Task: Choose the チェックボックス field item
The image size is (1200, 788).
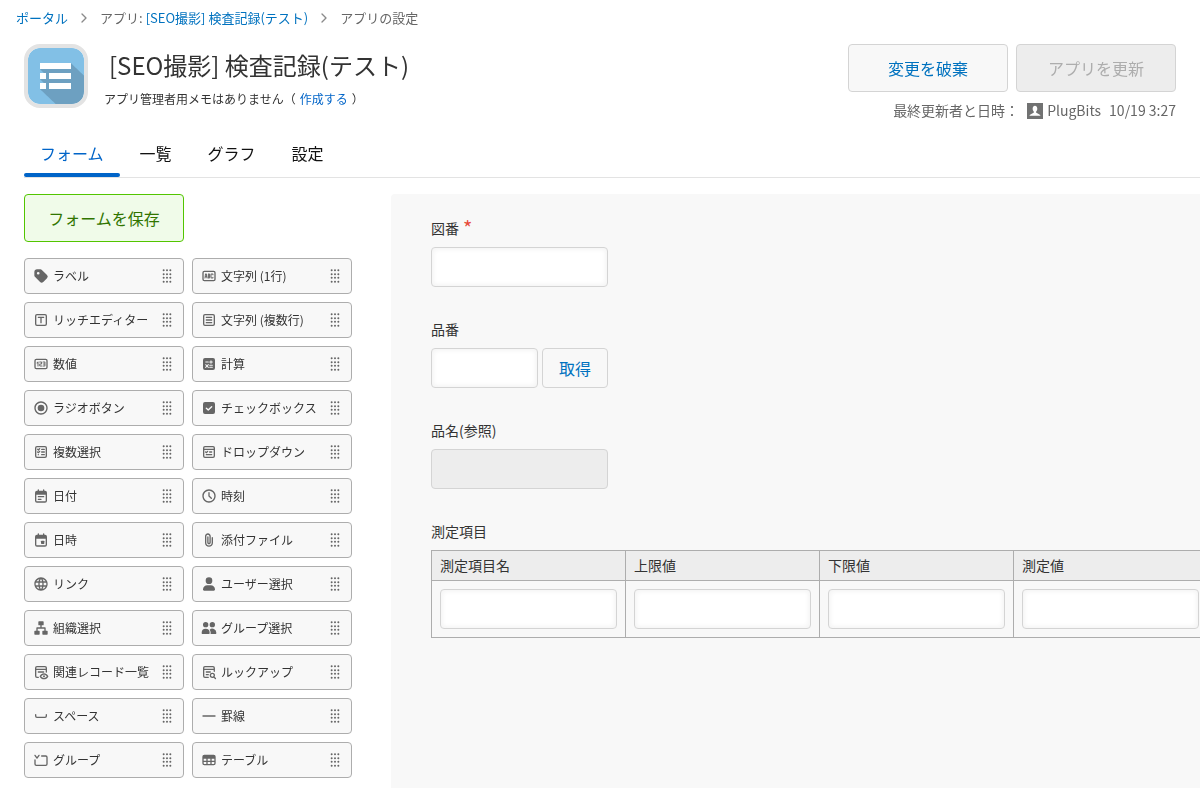Action: coord(272,408)
